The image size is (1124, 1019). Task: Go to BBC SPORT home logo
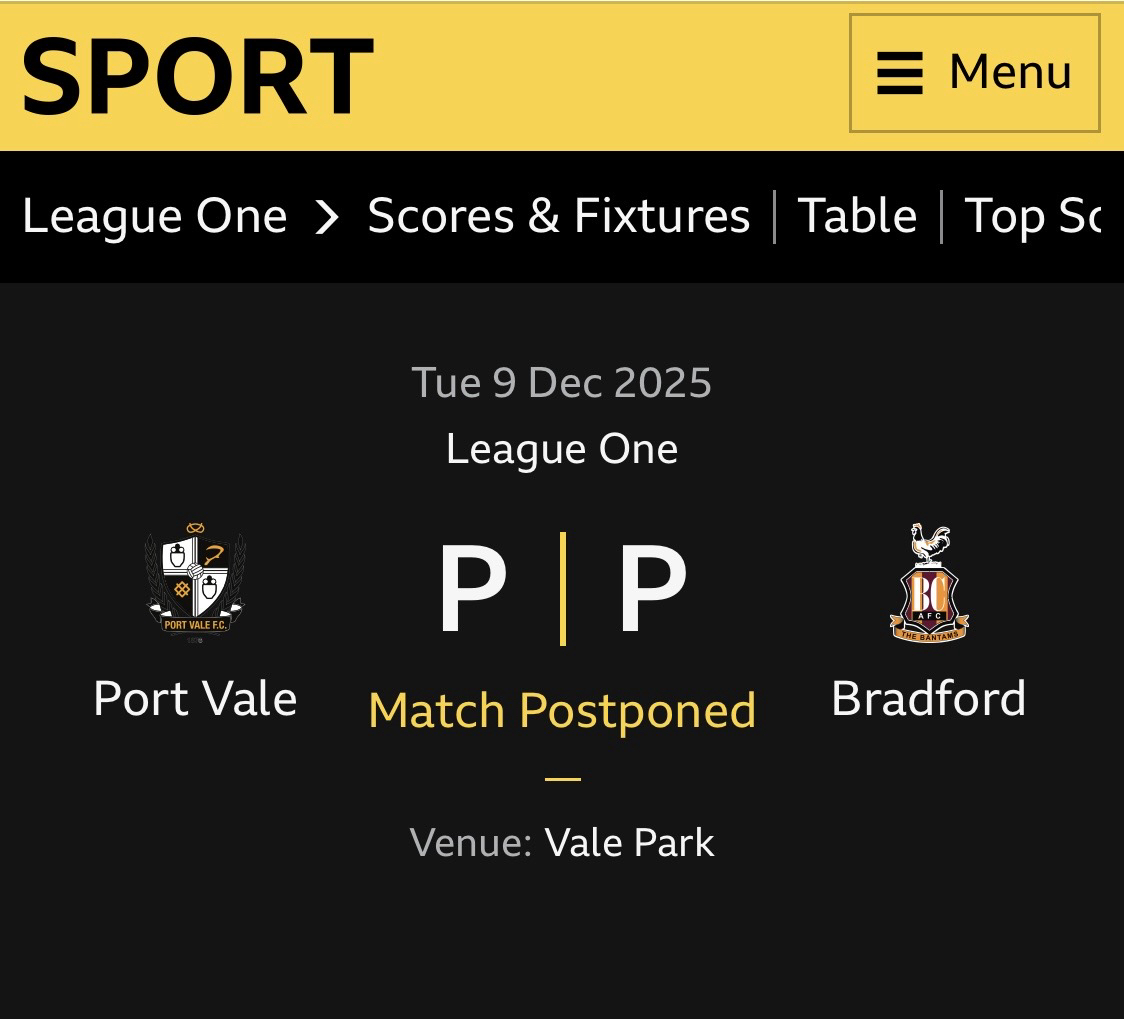[197, 76]
